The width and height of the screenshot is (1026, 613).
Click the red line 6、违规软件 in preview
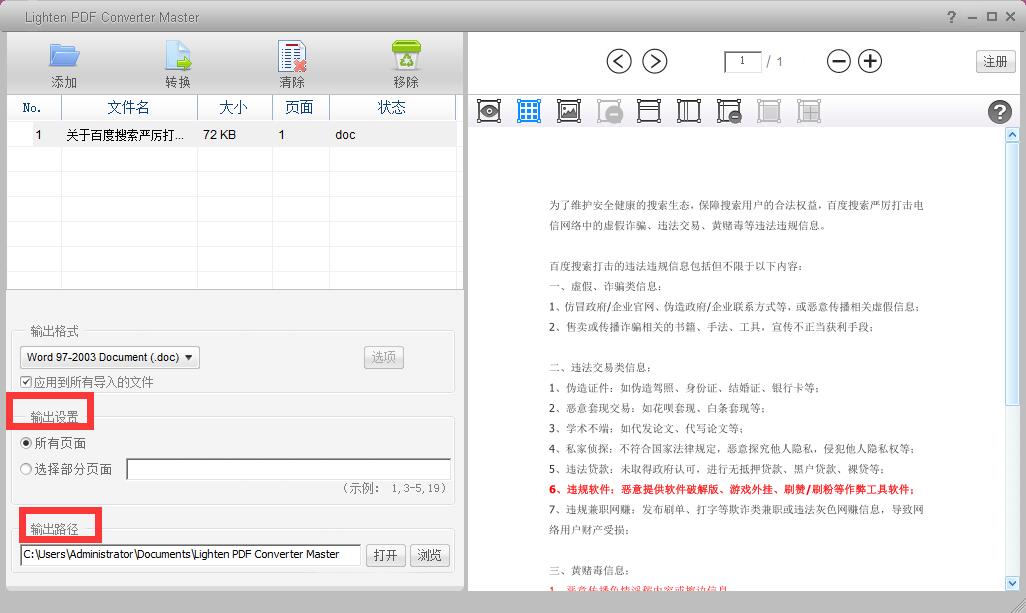pos(732,489)
